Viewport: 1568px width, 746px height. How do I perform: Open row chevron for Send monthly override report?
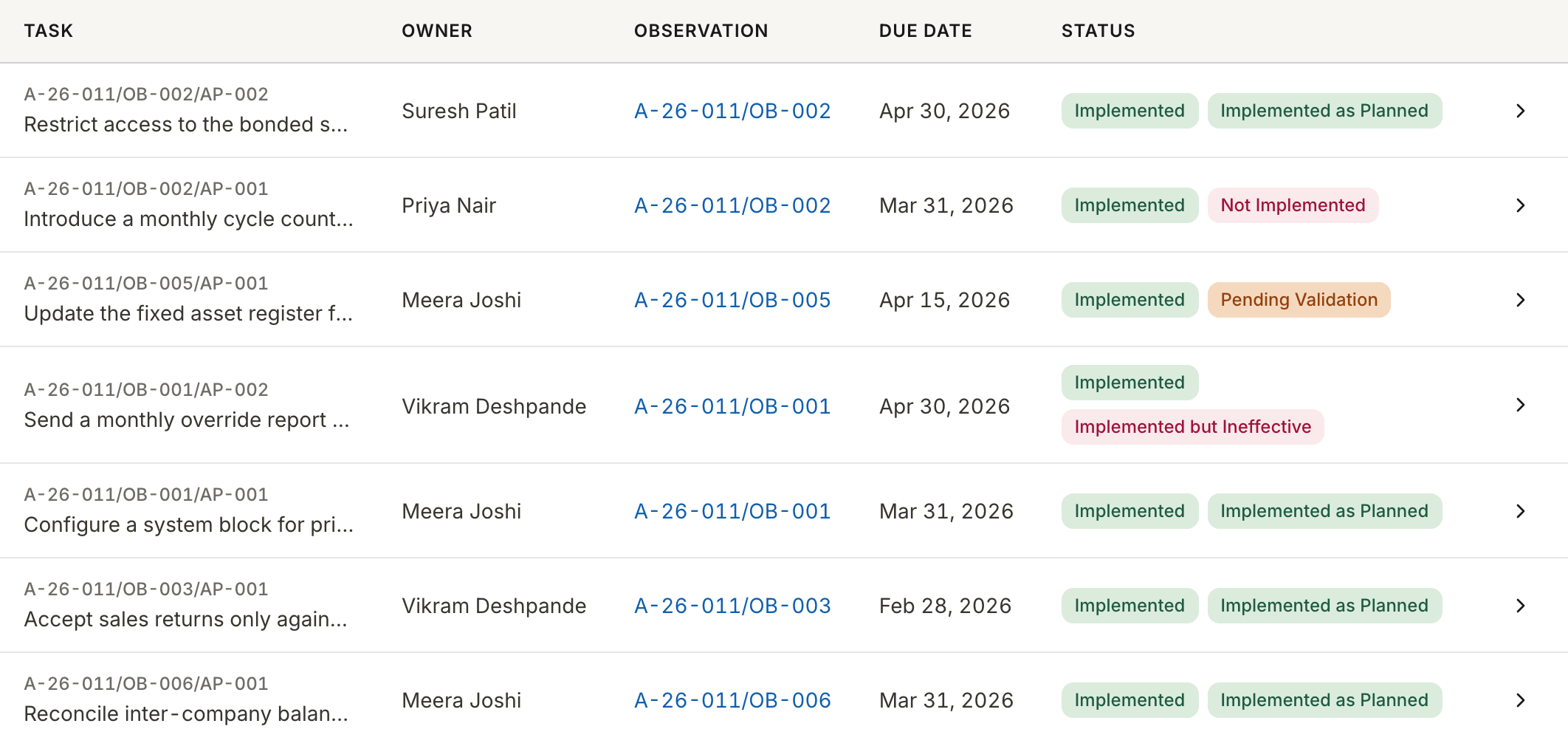(1520, 405)
